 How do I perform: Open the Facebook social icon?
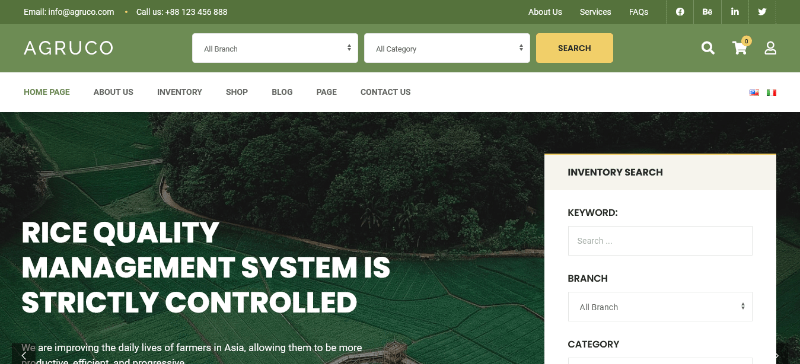tap(680, 12)
